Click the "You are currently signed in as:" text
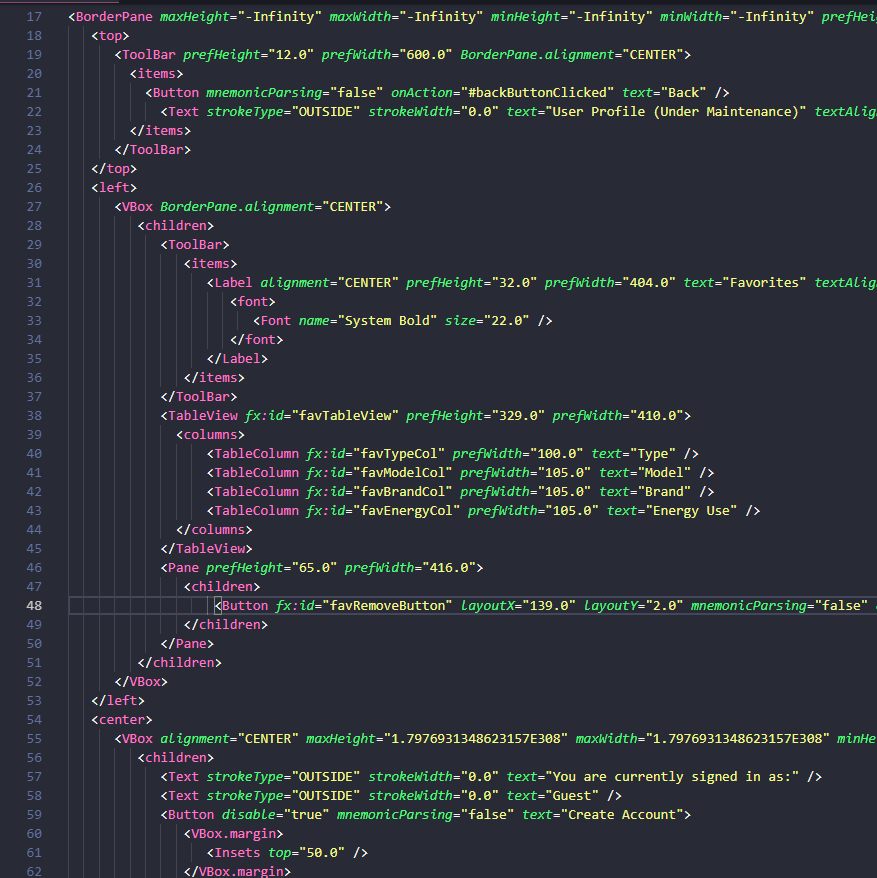Viewport: 877px width, 878px height. 675,777
